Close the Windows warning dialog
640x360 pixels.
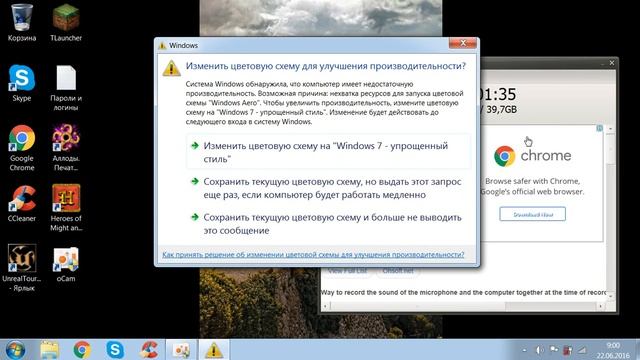[462, 43]
